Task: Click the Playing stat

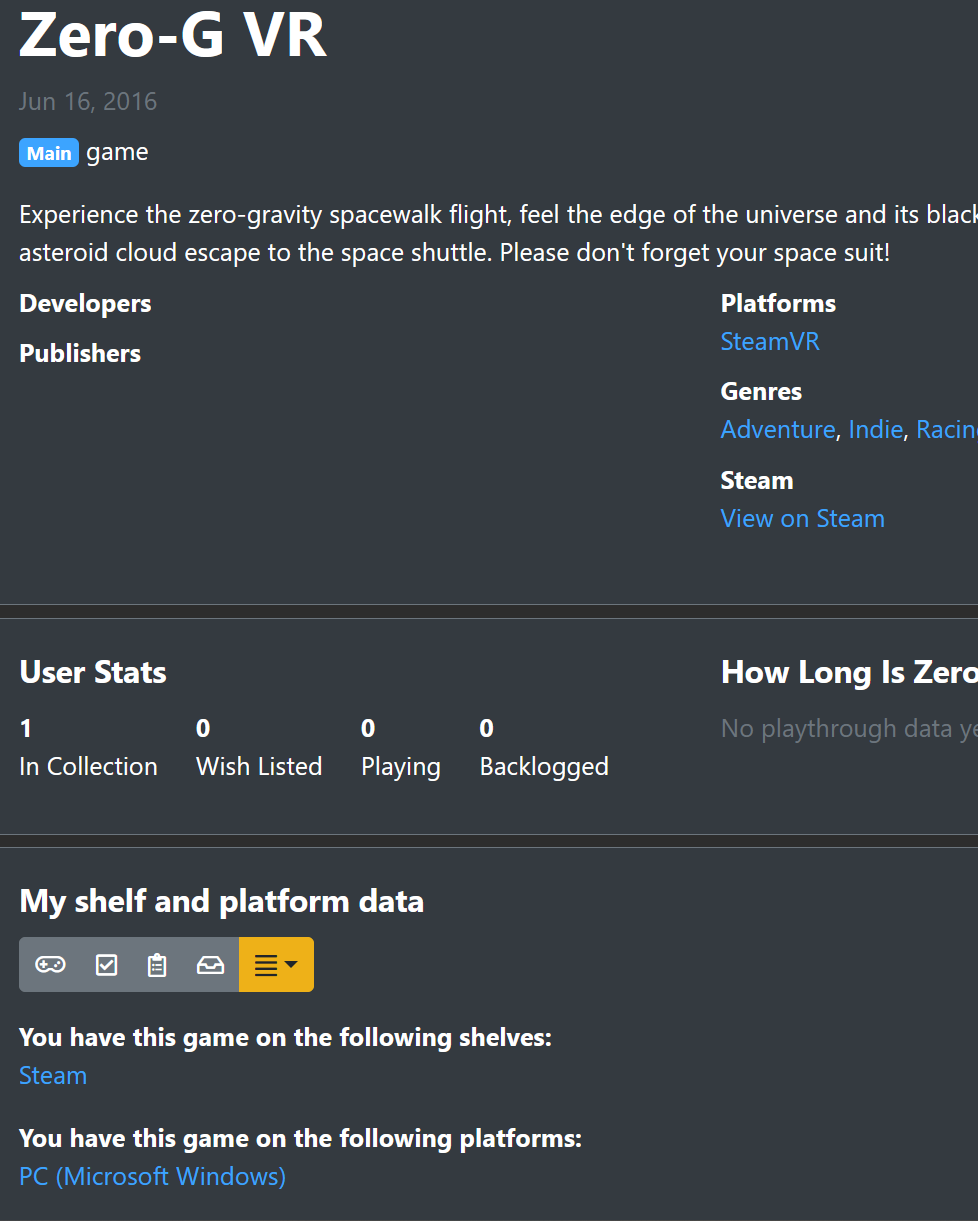Action: pos(400,766)
